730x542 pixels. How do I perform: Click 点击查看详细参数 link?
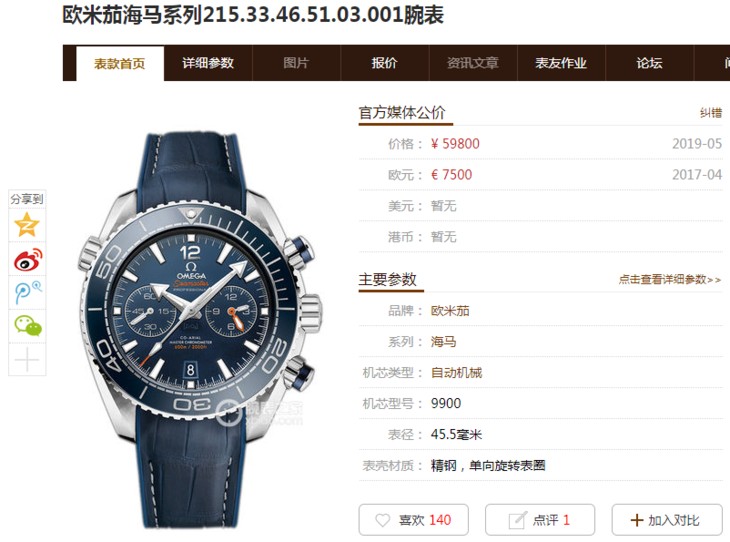[x=670, y=279]
